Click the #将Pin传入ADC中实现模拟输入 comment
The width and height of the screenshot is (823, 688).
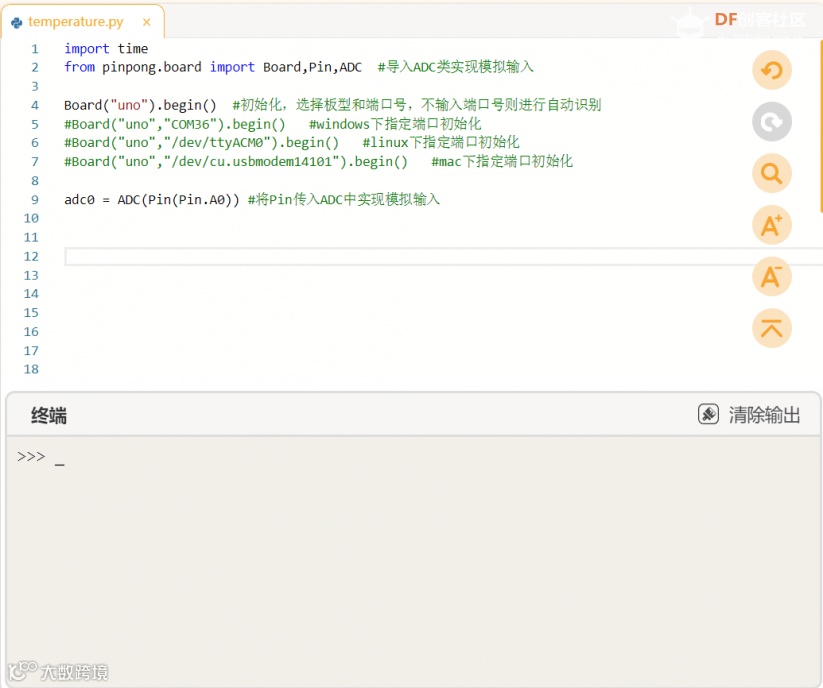tap(344, 199)
